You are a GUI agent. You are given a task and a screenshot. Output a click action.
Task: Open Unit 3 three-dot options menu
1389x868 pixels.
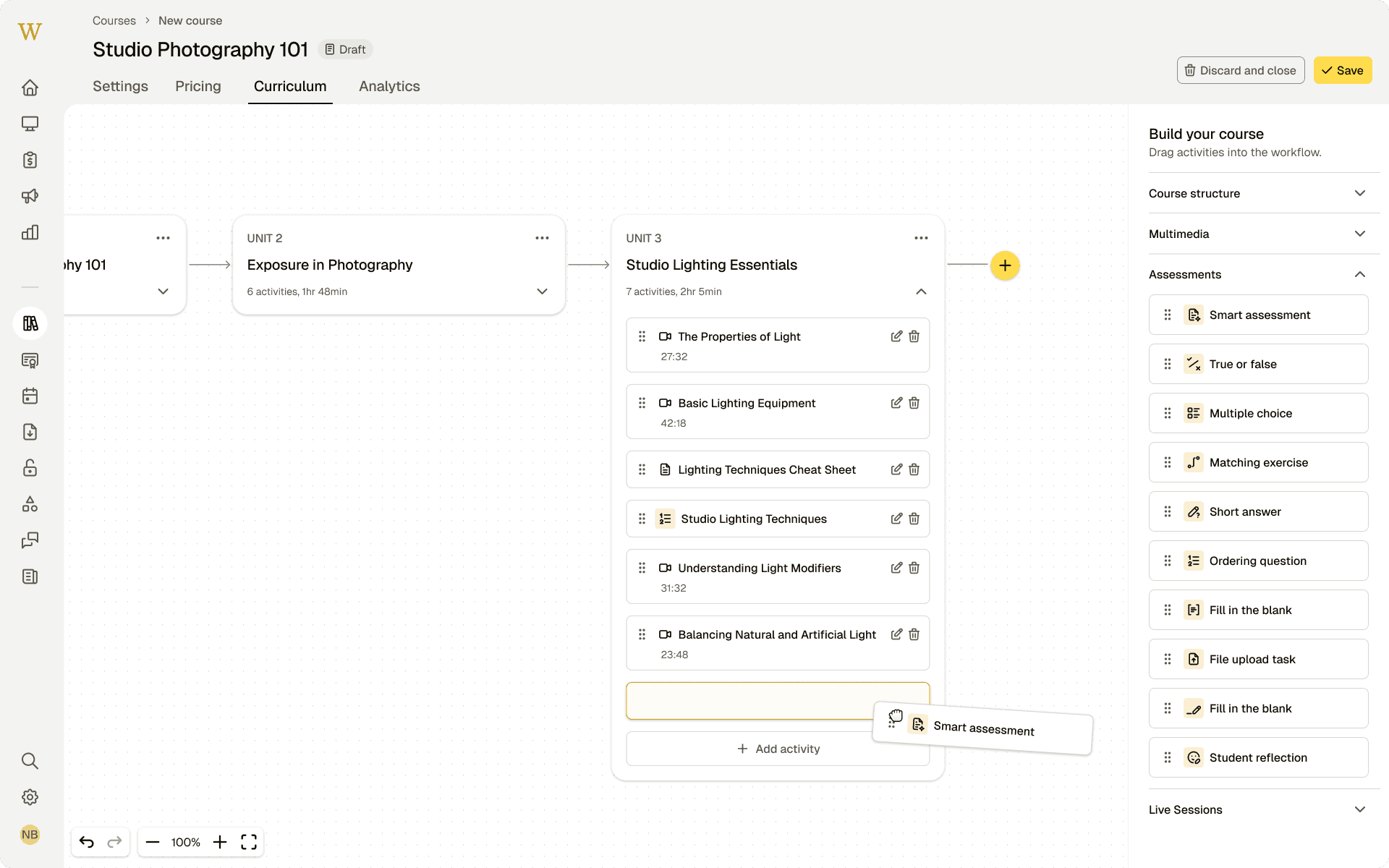921,238
